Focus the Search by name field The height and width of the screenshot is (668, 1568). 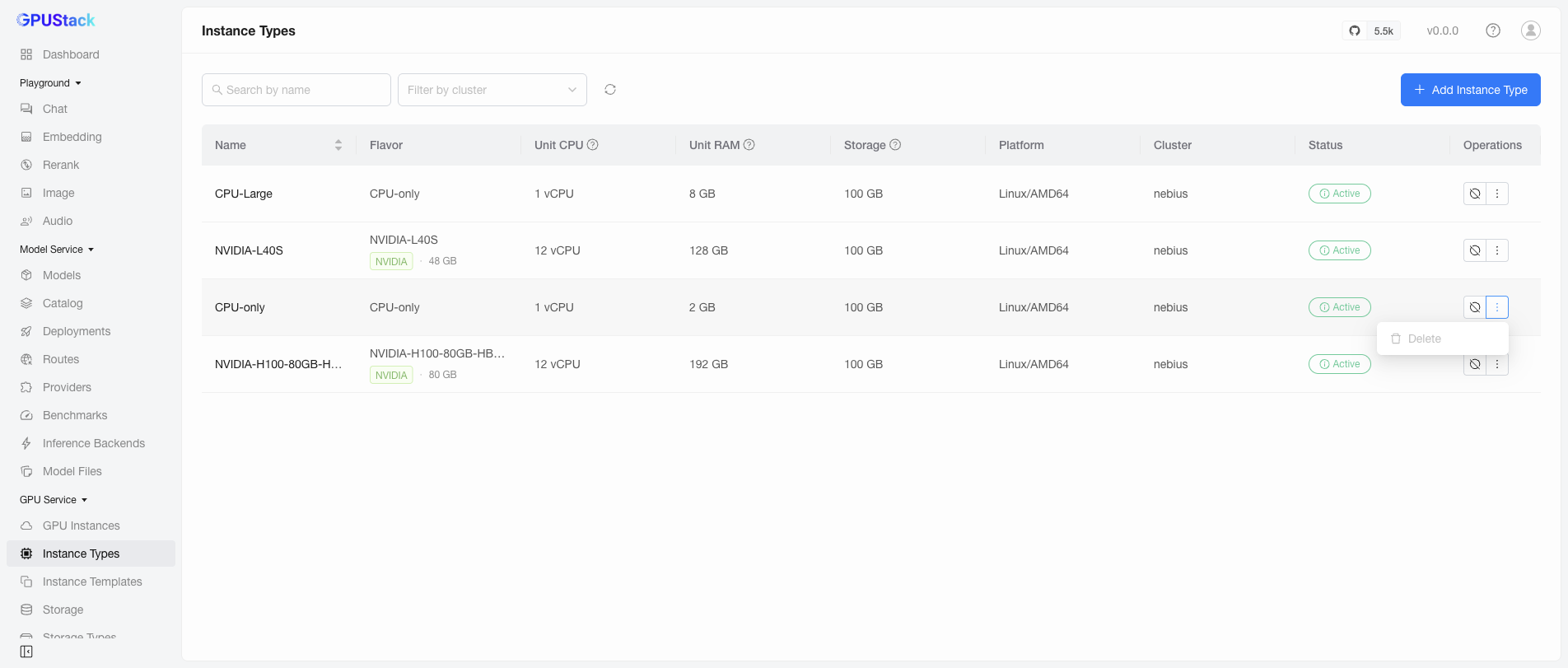[296, 90]
